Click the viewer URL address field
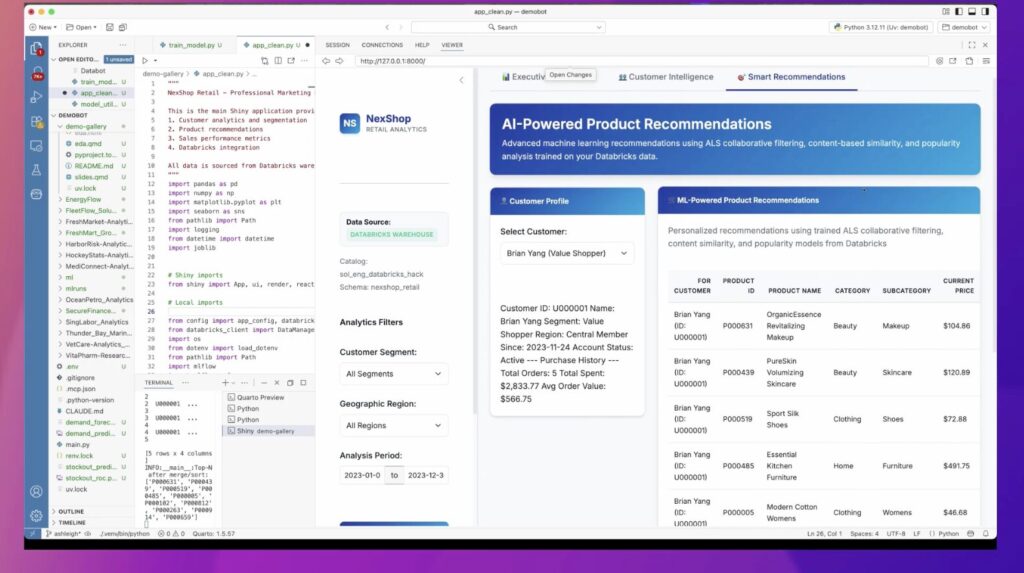This screenshot has height=573, width=1024. [x=640, y=61]
